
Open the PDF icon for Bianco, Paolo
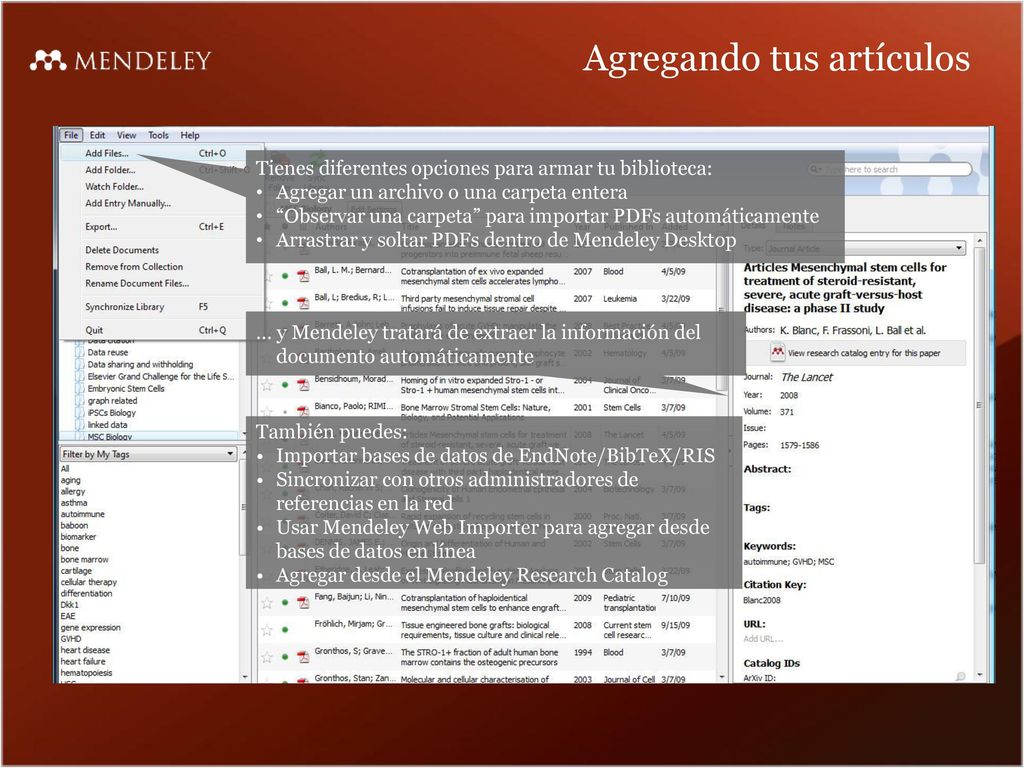click(303, 411)
